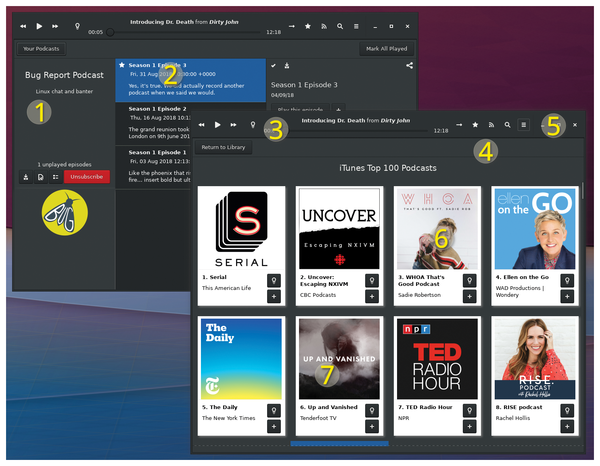Click rewind in the front iTunes Top 100 window

pyautogui.click(x=201, y=125)
